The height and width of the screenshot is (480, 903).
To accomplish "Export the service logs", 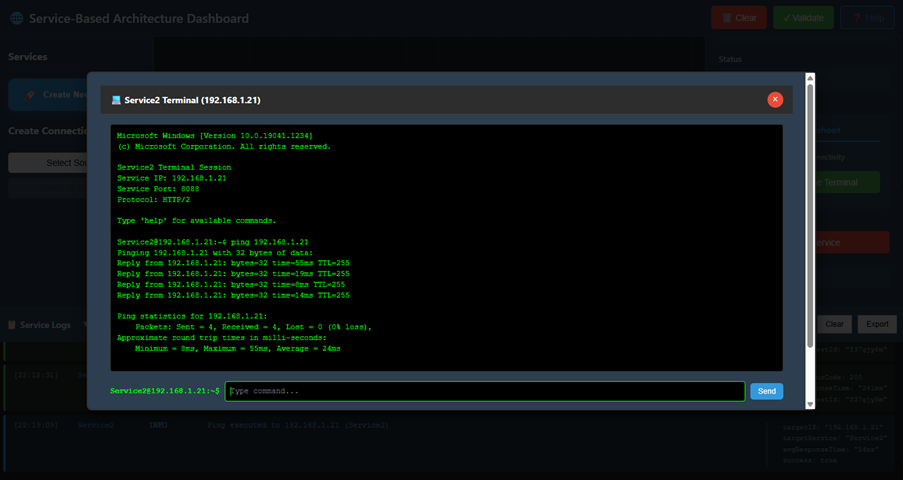I will click(877, 324).
